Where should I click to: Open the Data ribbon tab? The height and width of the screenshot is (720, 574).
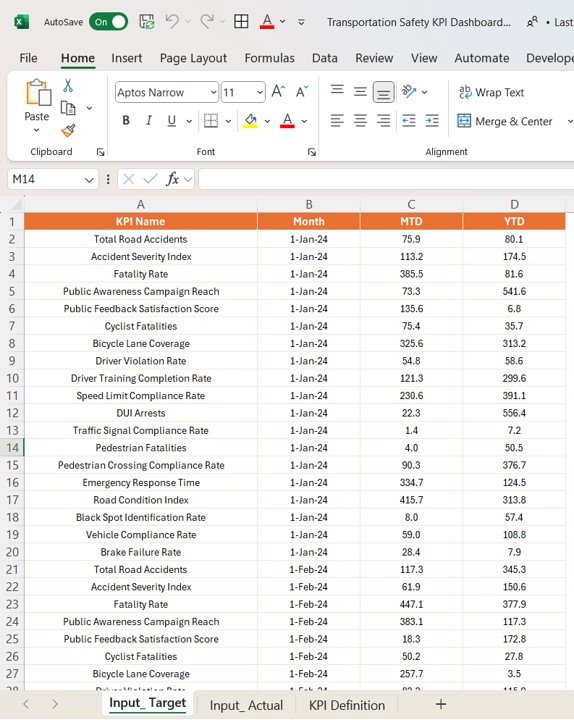pyautogui.click(x=325, y=58)
